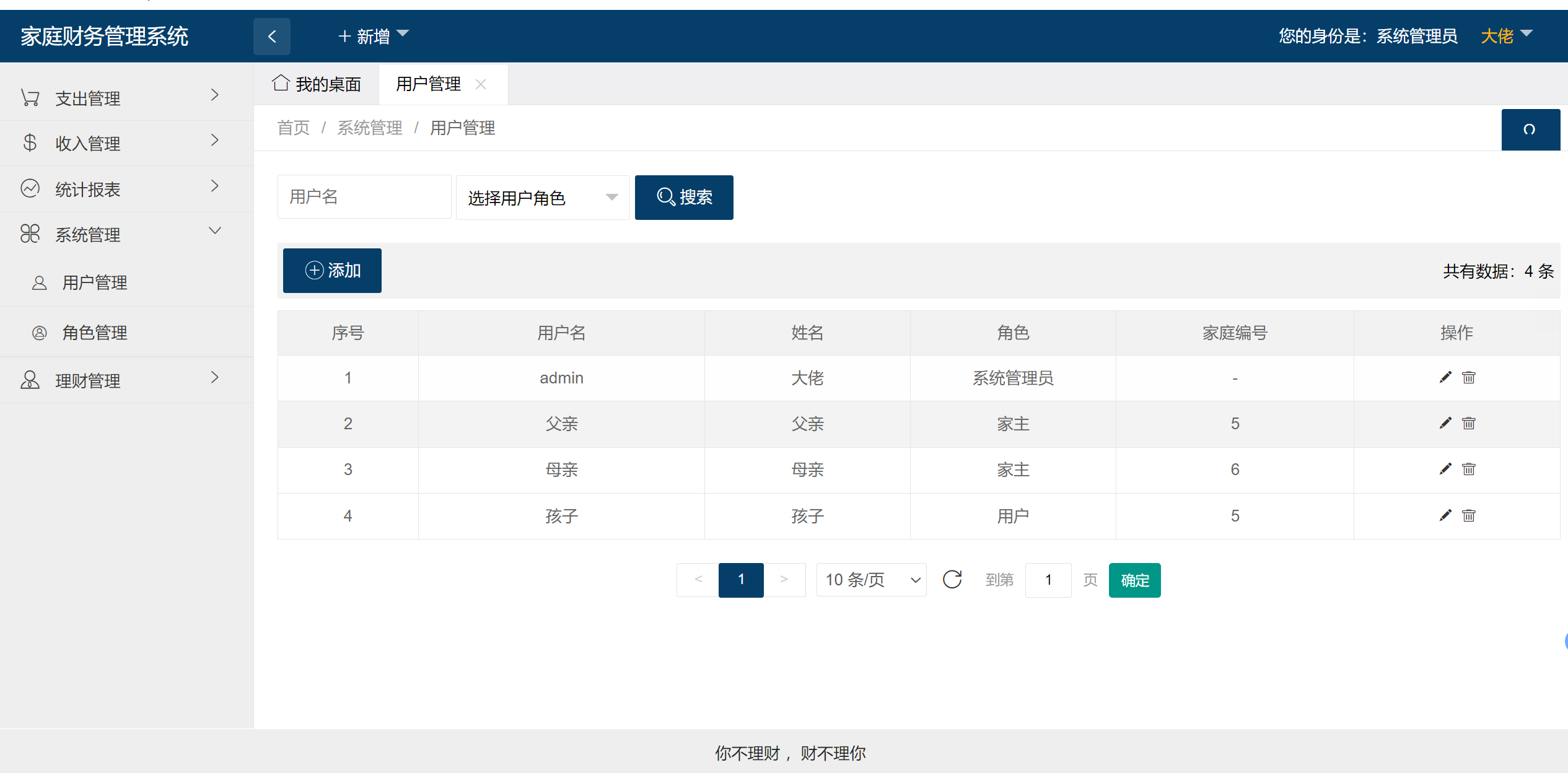The width and height of the screenshot is (1568, 773).
Task: Open the 10 条/页 page size selector
Action: coord(871,580)
